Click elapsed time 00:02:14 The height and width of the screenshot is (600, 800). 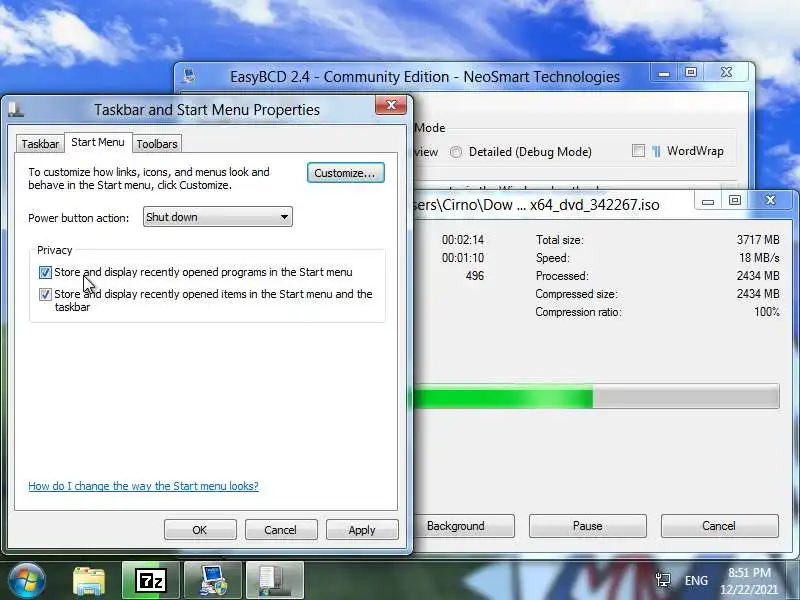pos(463,240)
